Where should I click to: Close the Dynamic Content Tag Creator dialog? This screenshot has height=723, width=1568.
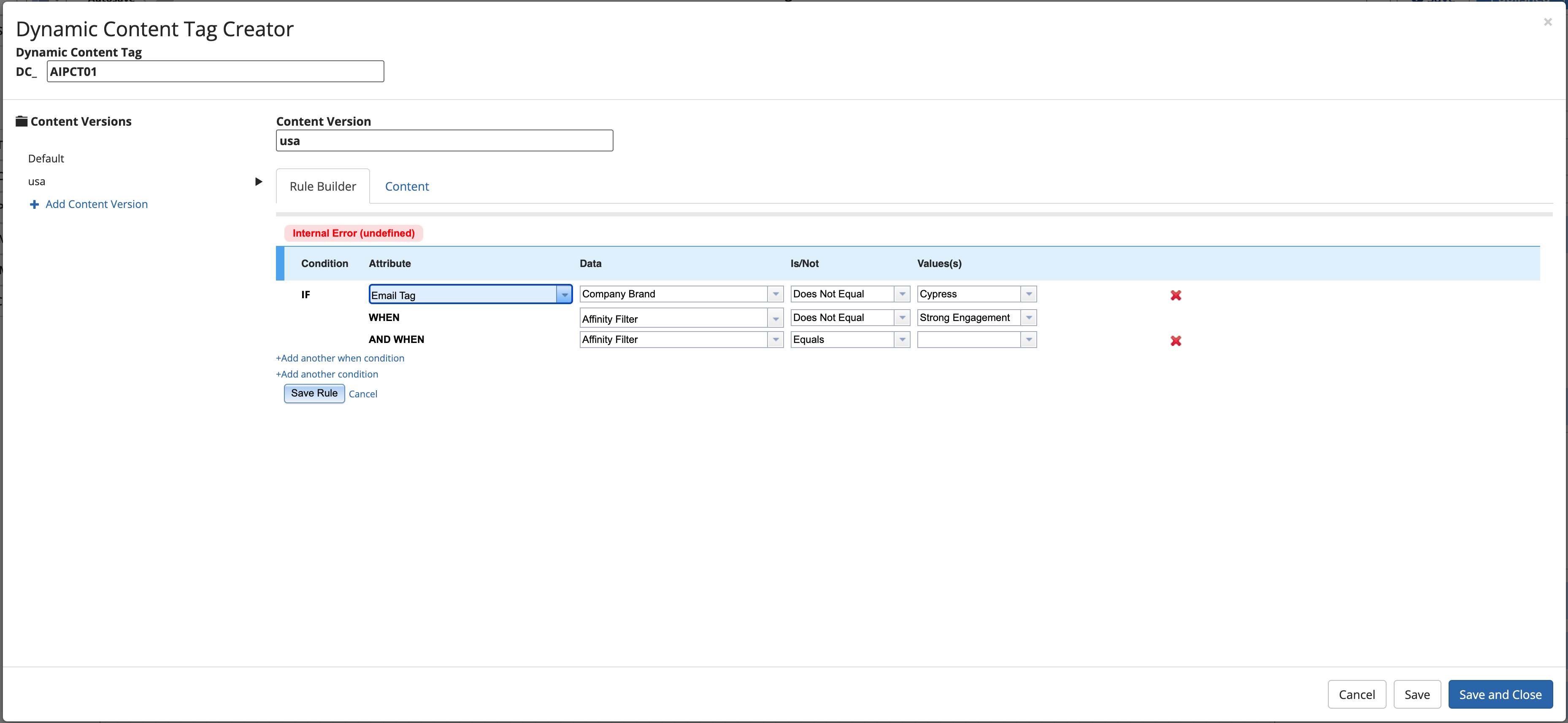click(x=1547, y=22)
